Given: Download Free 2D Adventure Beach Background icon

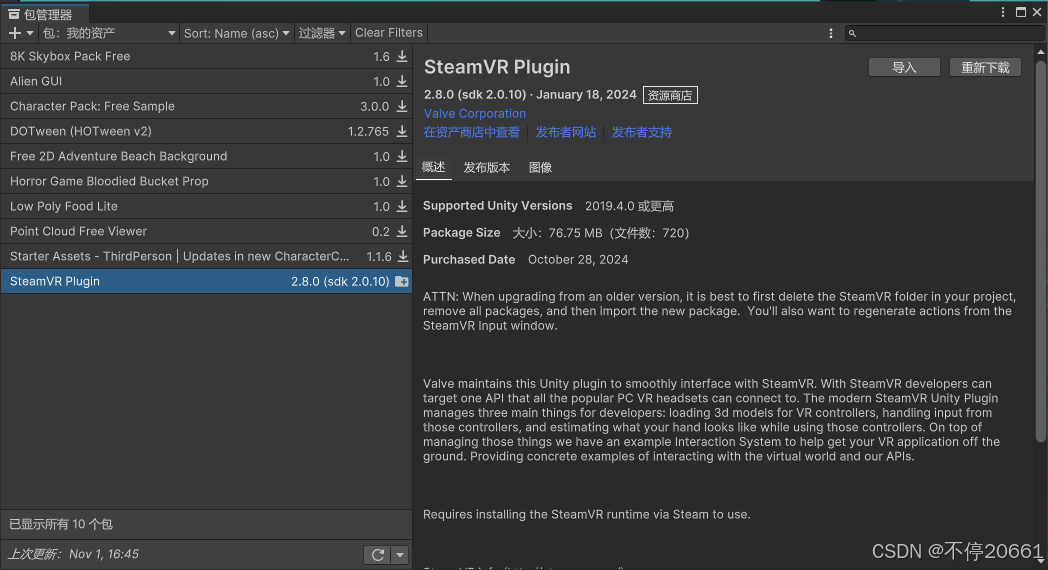Looking at the screenshot, I should 402,156.
